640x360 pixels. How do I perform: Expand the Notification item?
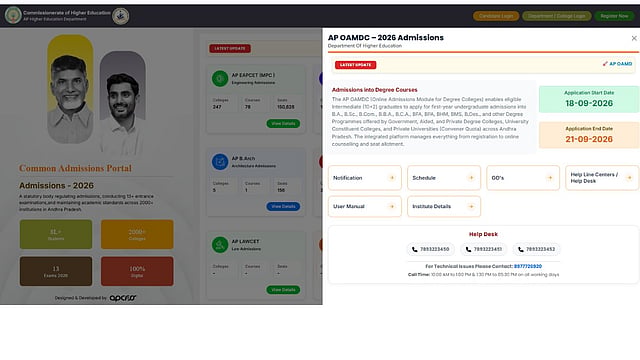coord(364,178)
